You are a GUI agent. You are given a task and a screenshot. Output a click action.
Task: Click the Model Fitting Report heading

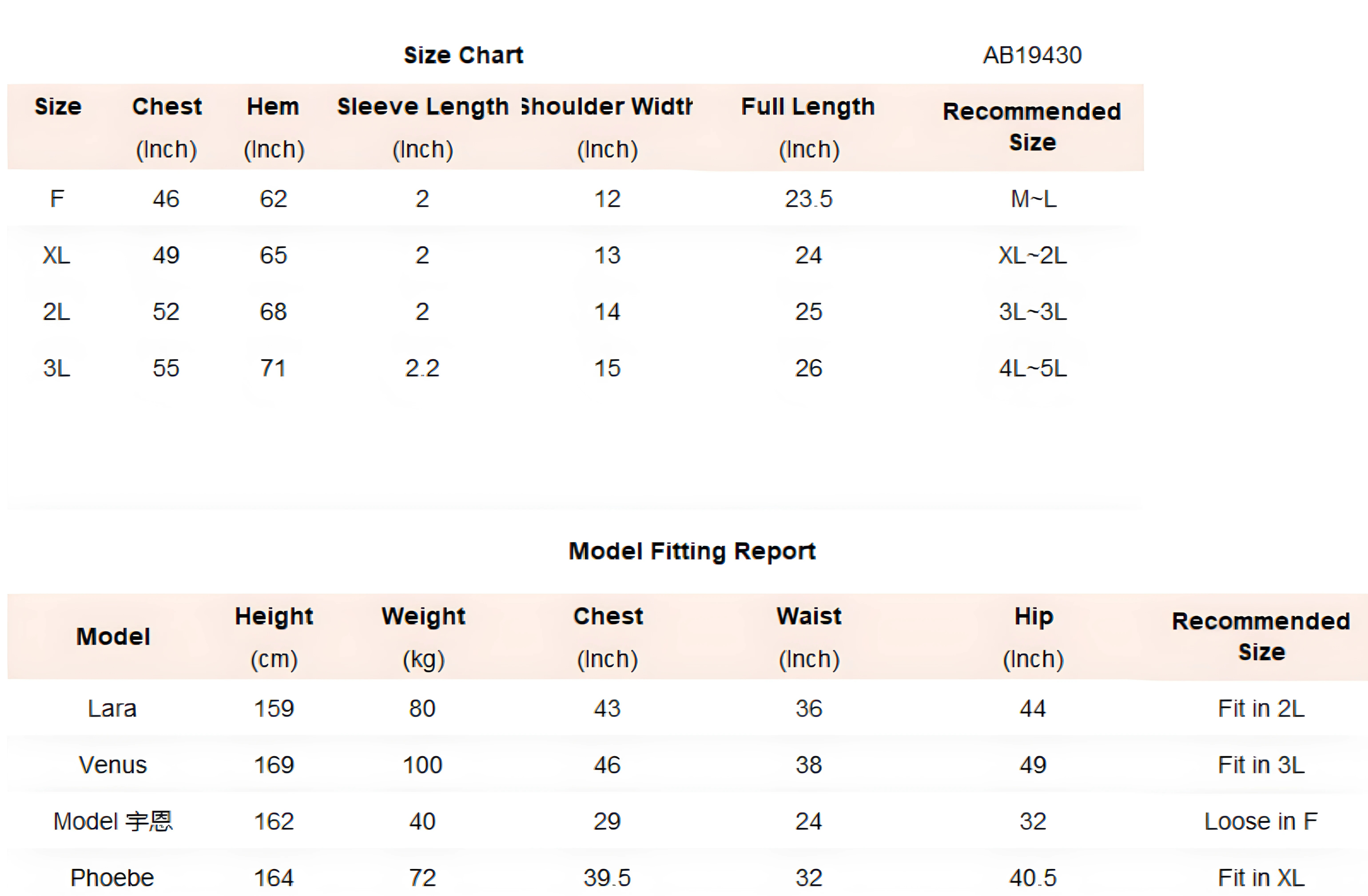point(692,551)
